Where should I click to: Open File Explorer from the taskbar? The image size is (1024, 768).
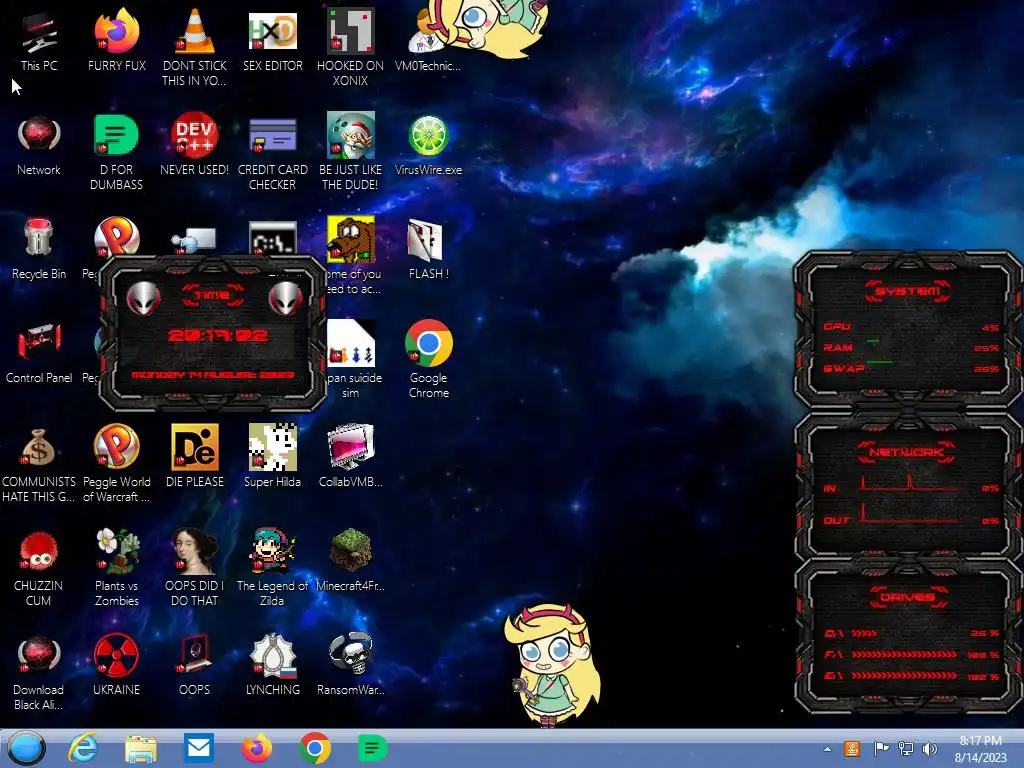(x=141, y=748)
